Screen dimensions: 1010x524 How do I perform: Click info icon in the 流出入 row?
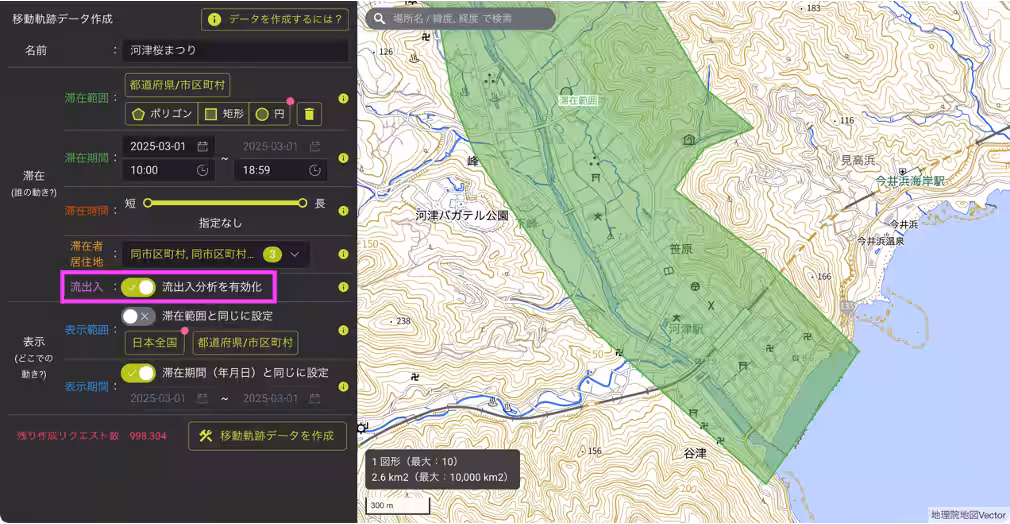point(343,287)
